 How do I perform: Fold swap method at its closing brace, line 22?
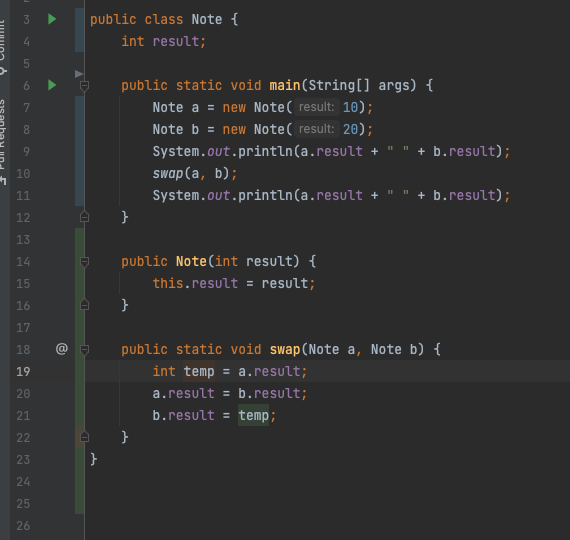pos(84,437)
